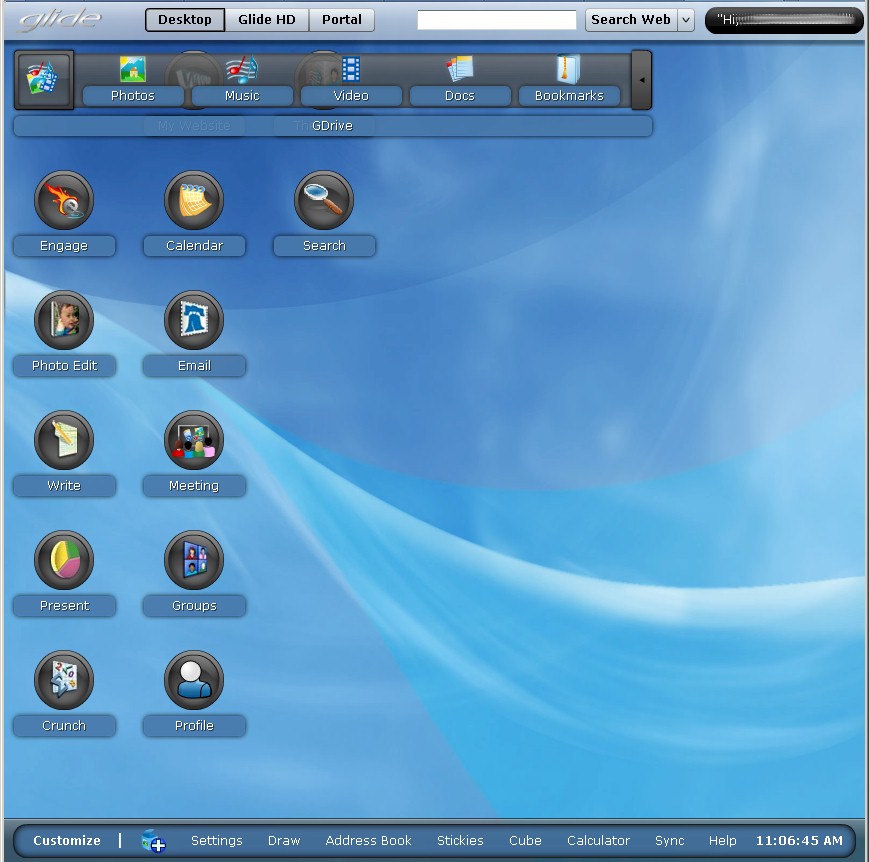Image resolution: width=869 pixels, height=862 pixels.
Task: Launch the Present pie chart icon
Action: click(64, 560)
